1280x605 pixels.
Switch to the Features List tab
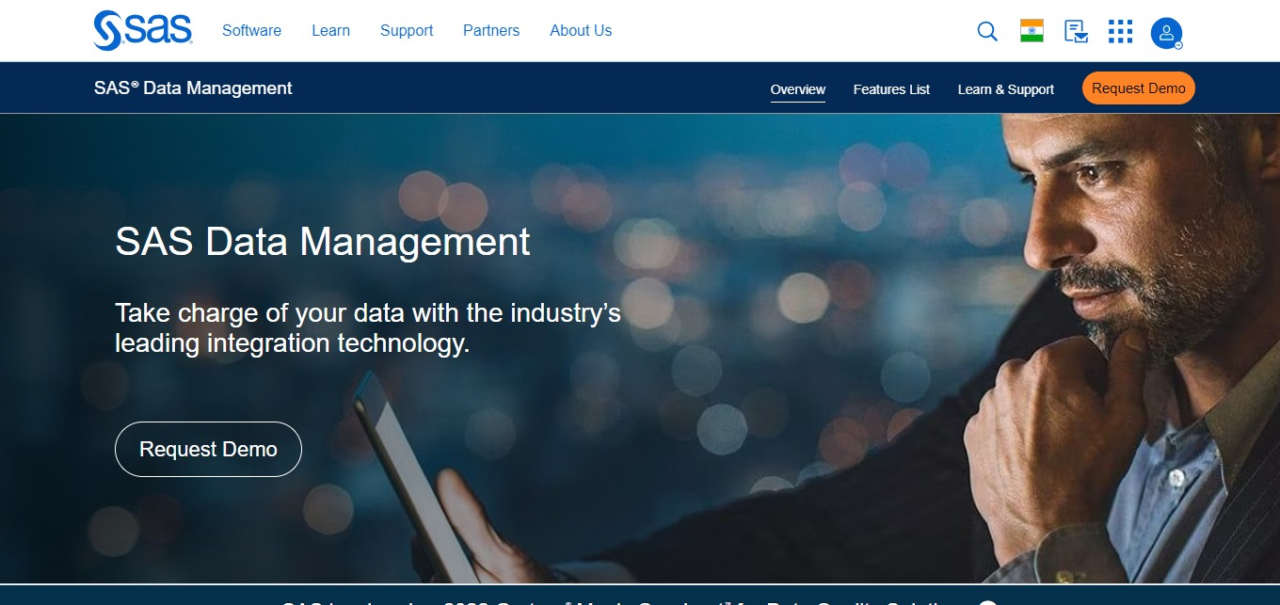click(891, 89)
